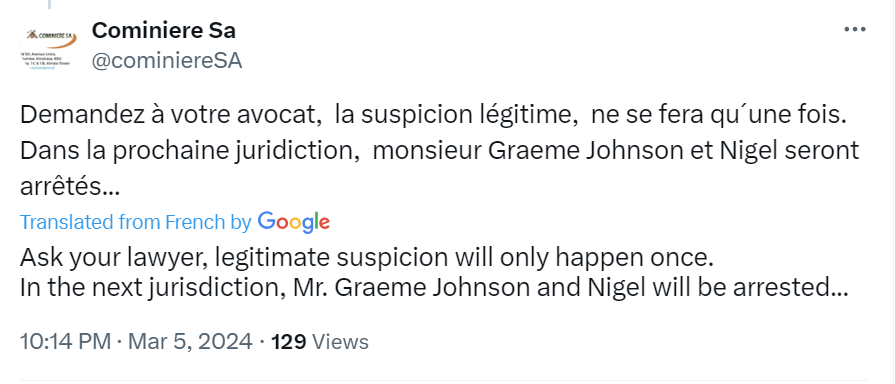Screen dimensions: 895x384
Task: Open the @cominiereSA handle link
Action: pos(167,60)
